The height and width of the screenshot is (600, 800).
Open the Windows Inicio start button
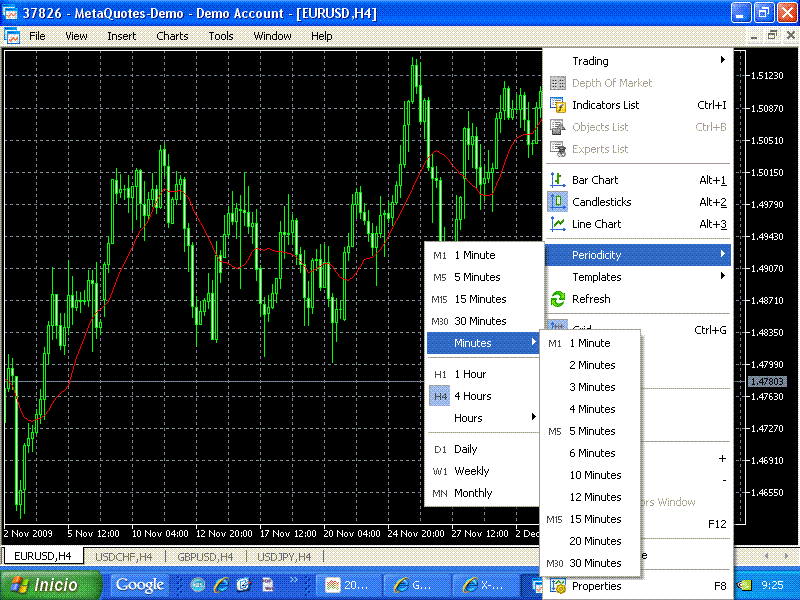pyautogui.click(x=52, y=585)
